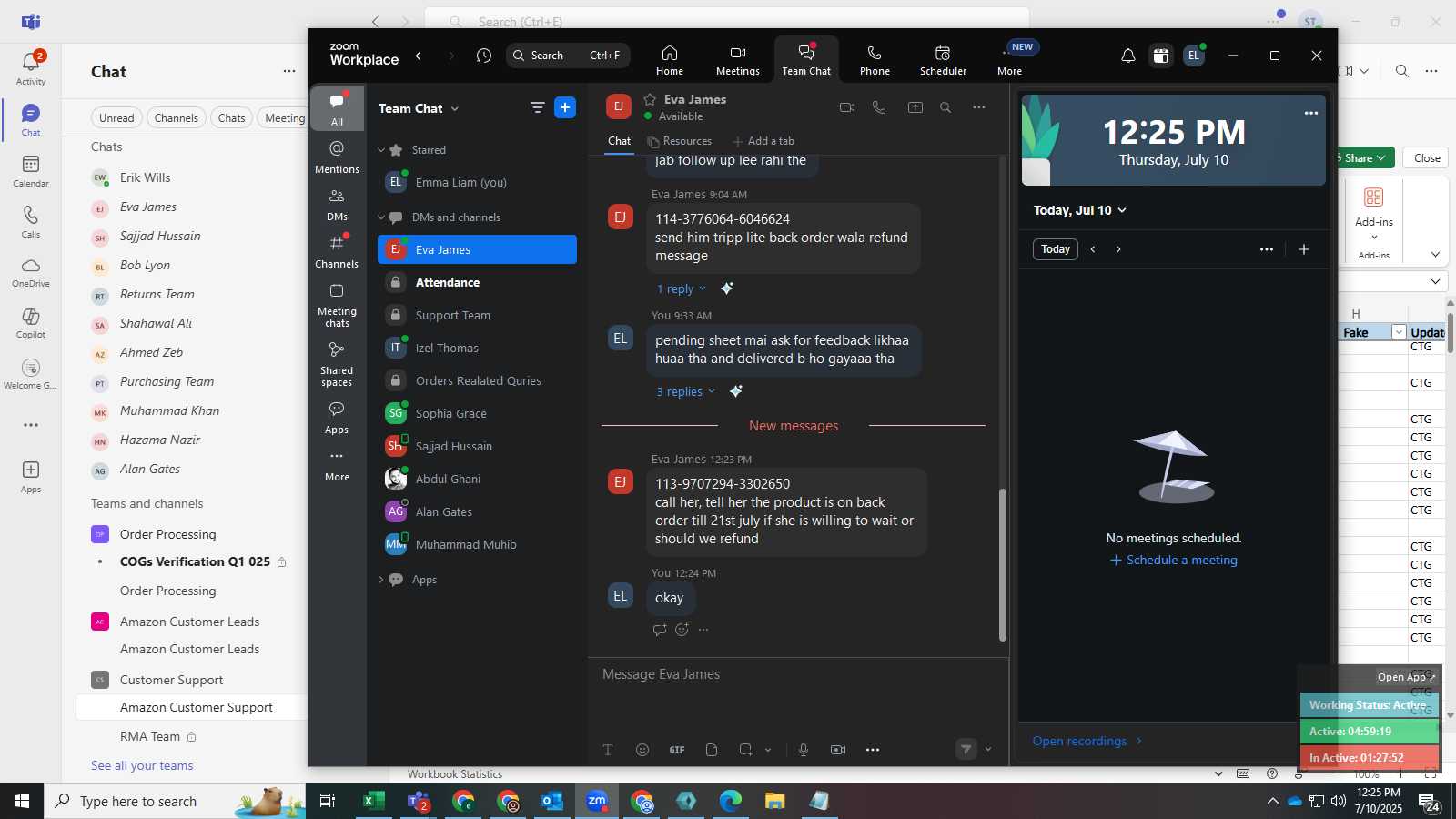This screenshot has width=1456, height=819.
Task: Click See all your teams link
Action: tap(142, 765)
